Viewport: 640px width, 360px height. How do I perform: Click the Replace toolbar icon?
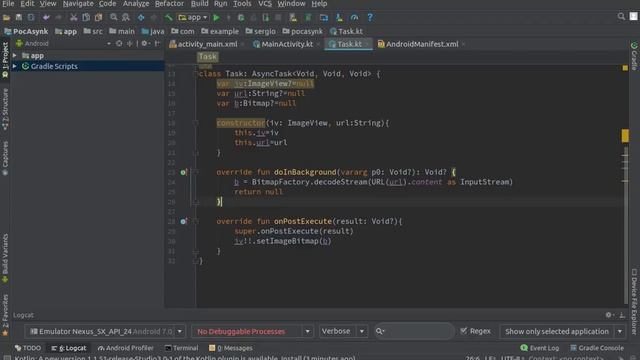click(126, 18)
